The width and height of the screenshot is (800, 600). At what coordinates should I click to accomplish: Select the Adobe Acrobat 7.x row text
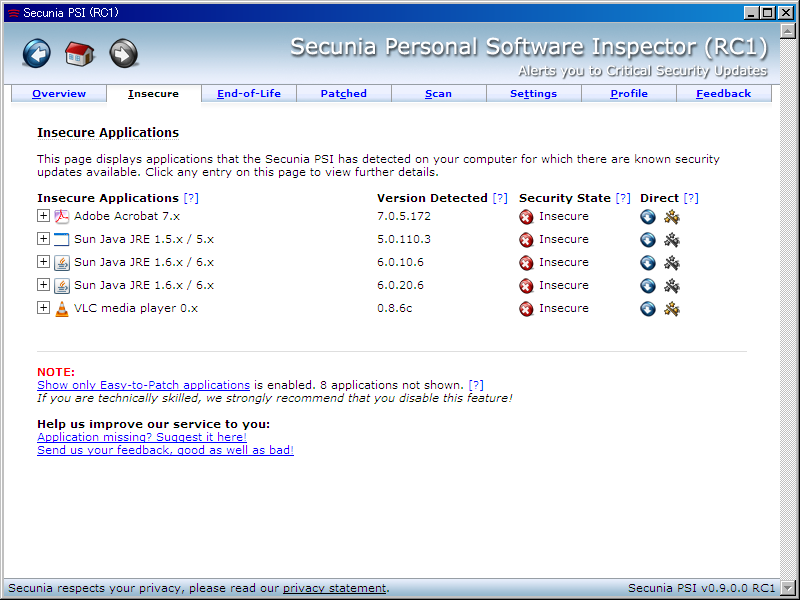(x=127, y=216)
